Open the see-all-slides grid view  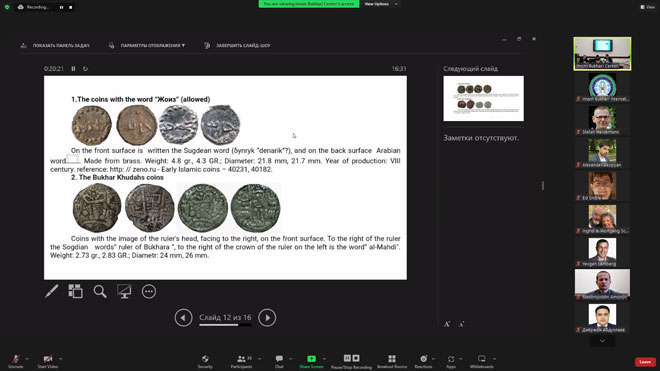[75, 291]
